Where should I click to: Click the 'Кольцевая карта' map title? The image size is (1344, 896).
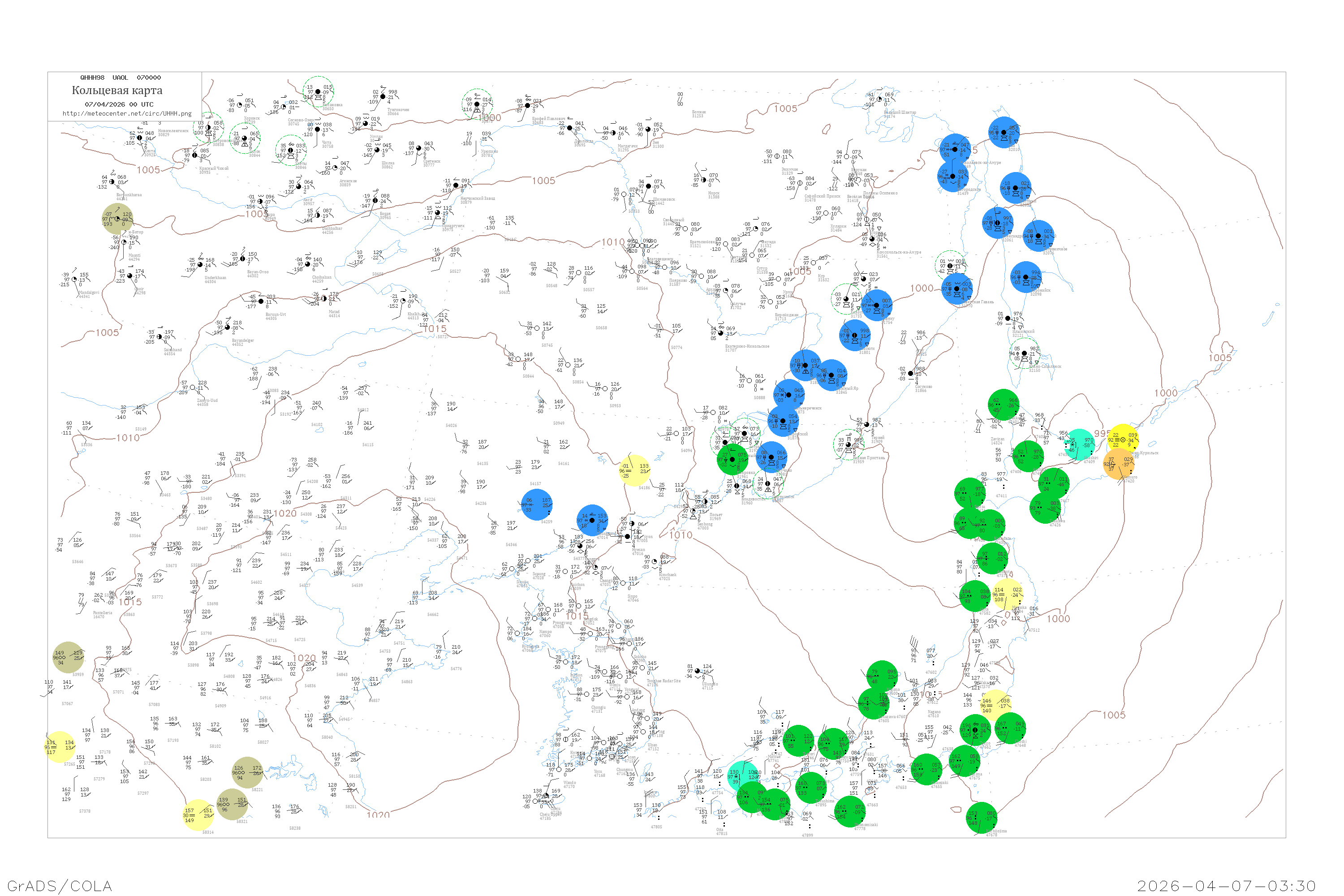(x=117, y=90)
